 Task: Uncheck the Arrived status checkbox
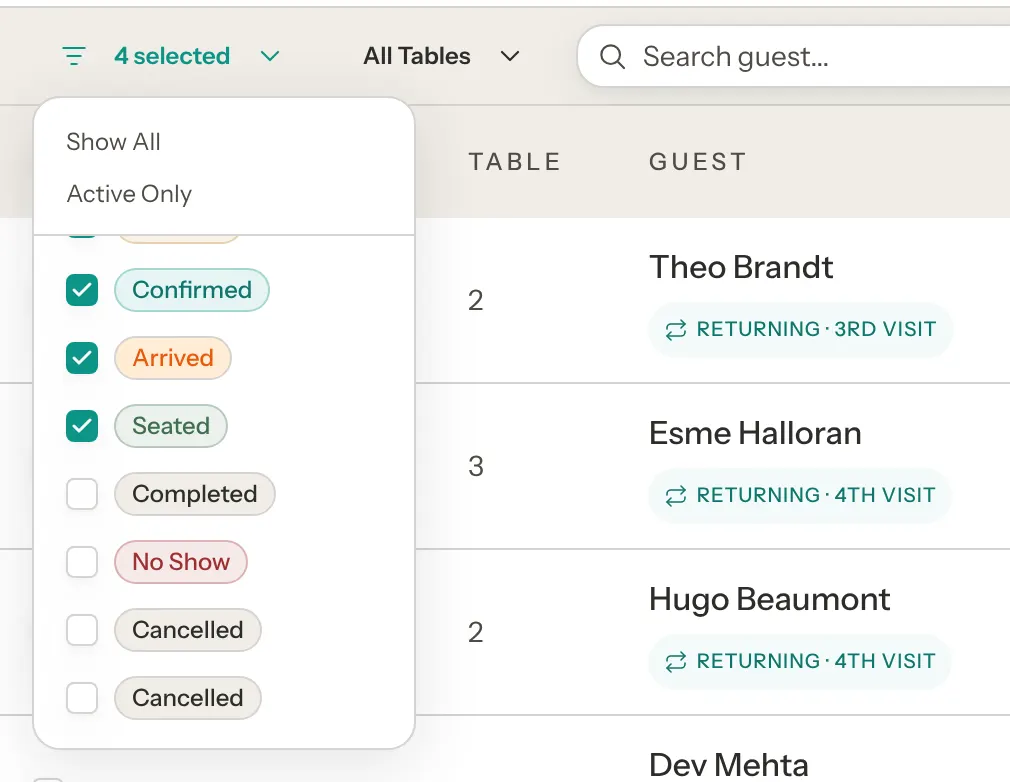pyautogui.click(x=82, y=358)
